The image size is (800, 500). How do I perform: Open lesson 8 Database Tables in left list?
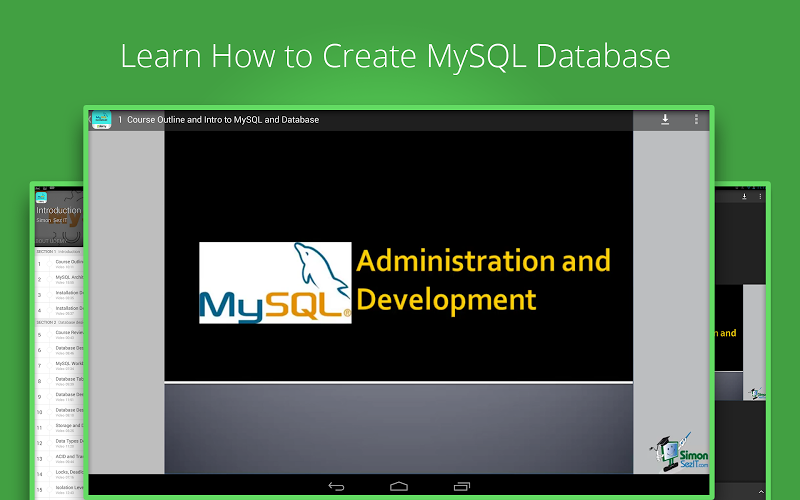point(59,381)
